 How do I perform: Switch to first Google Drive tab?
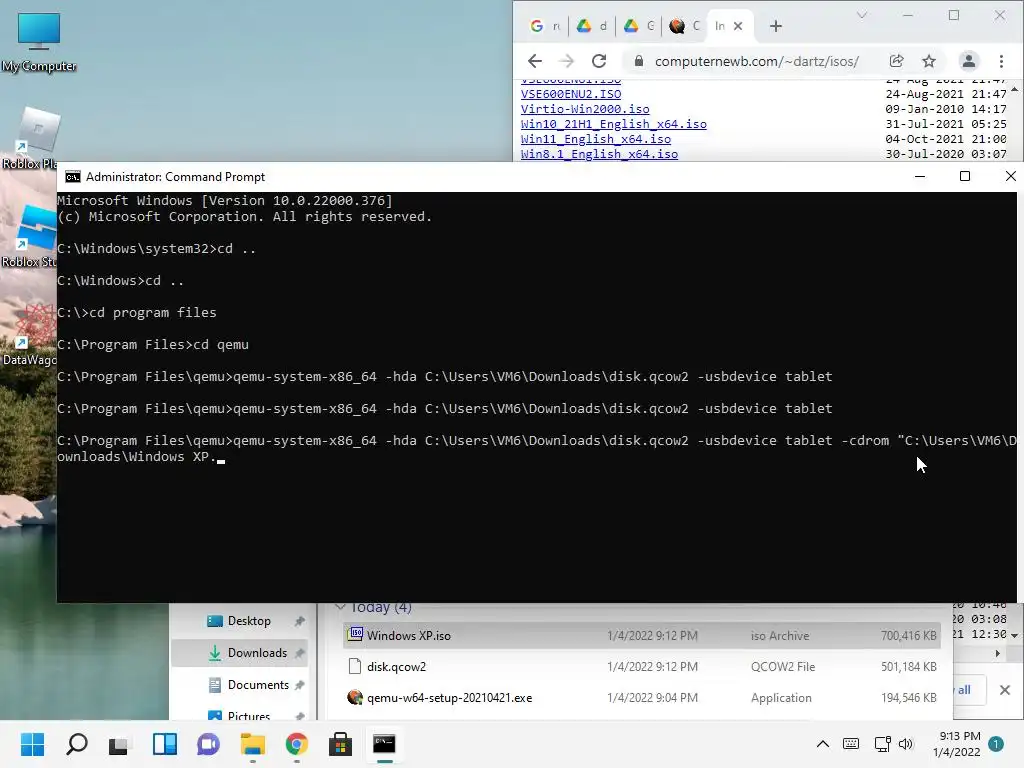click(592, 26)
